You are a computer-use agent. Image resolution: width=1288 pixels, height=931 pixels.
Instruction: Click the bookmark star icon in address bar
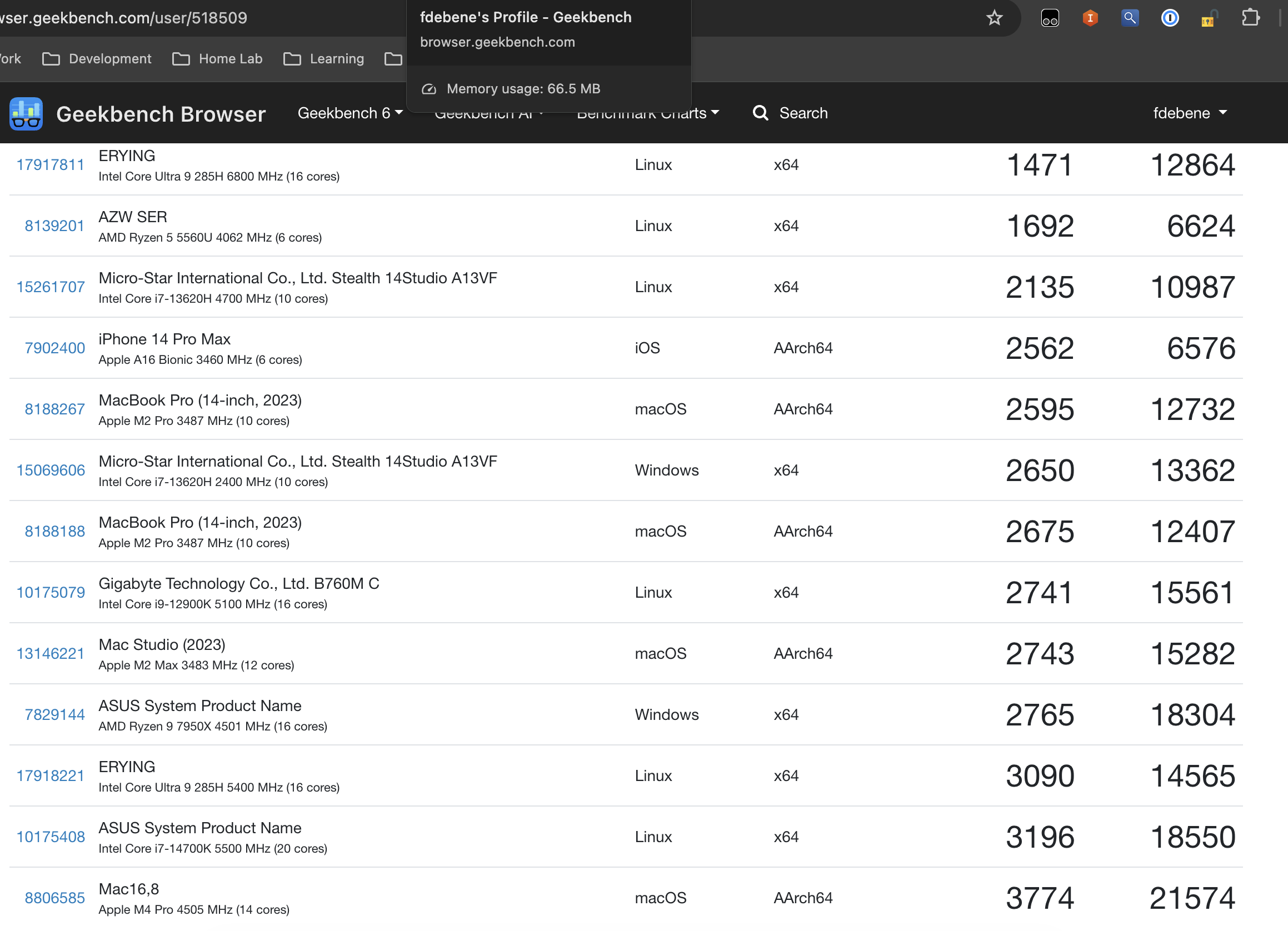coord(994,18)
